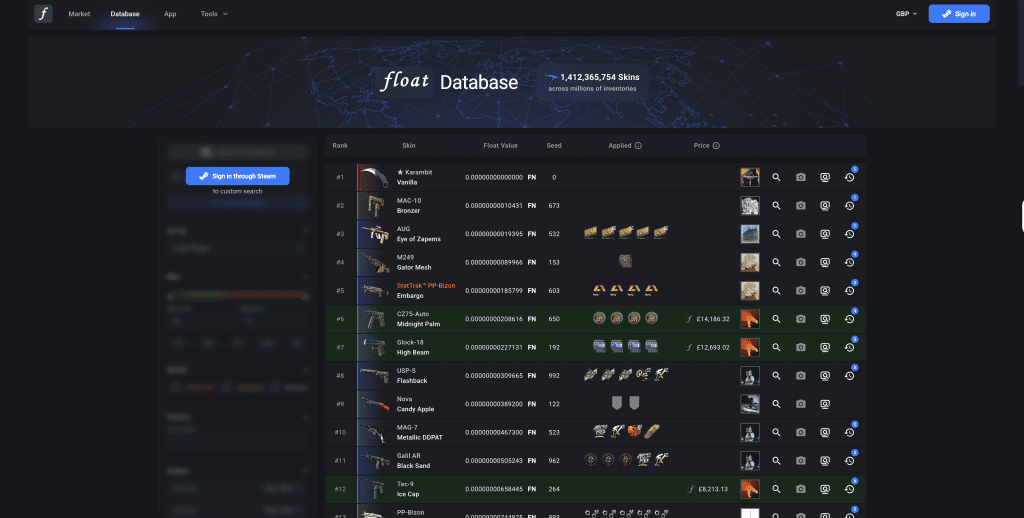Open owner avatar for AUG Eye of Zapems

pyautogui.click(x=750, y=234)
